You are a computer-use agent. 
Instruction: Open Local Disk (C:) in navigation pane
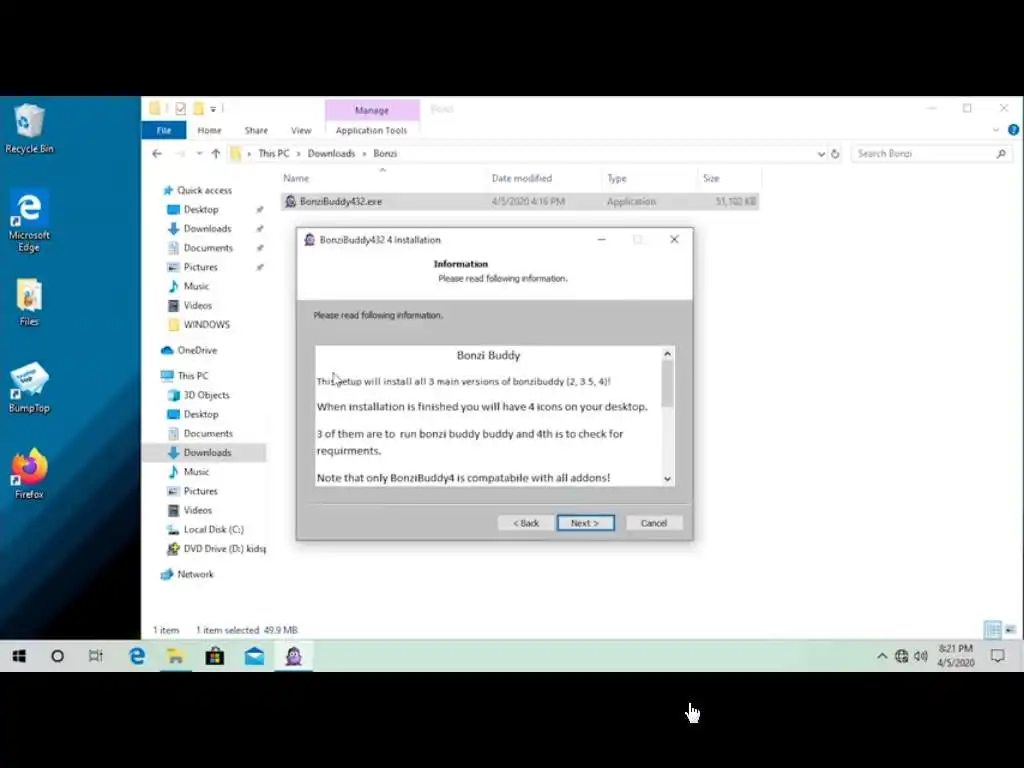(x=213, y=530)
